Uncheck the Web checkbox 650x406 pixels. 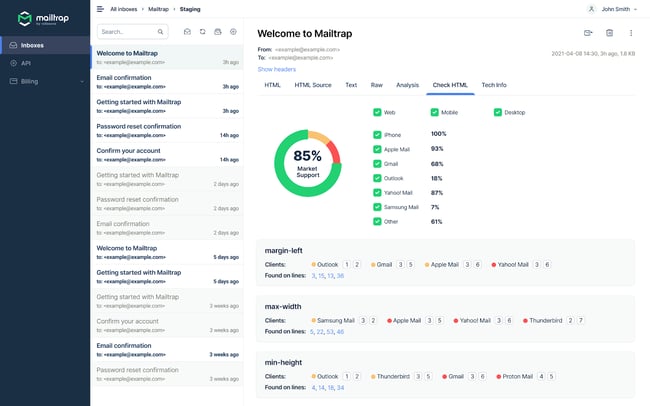click(377, 112)
